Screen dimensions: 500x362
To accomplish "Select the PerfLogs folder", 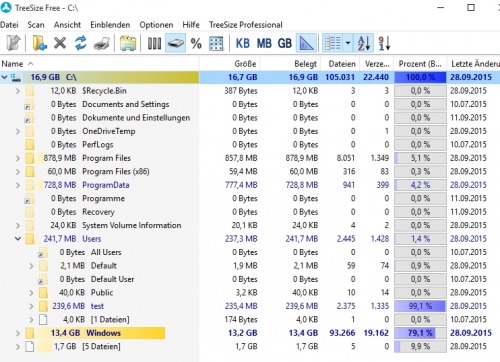I will [98, 145].
